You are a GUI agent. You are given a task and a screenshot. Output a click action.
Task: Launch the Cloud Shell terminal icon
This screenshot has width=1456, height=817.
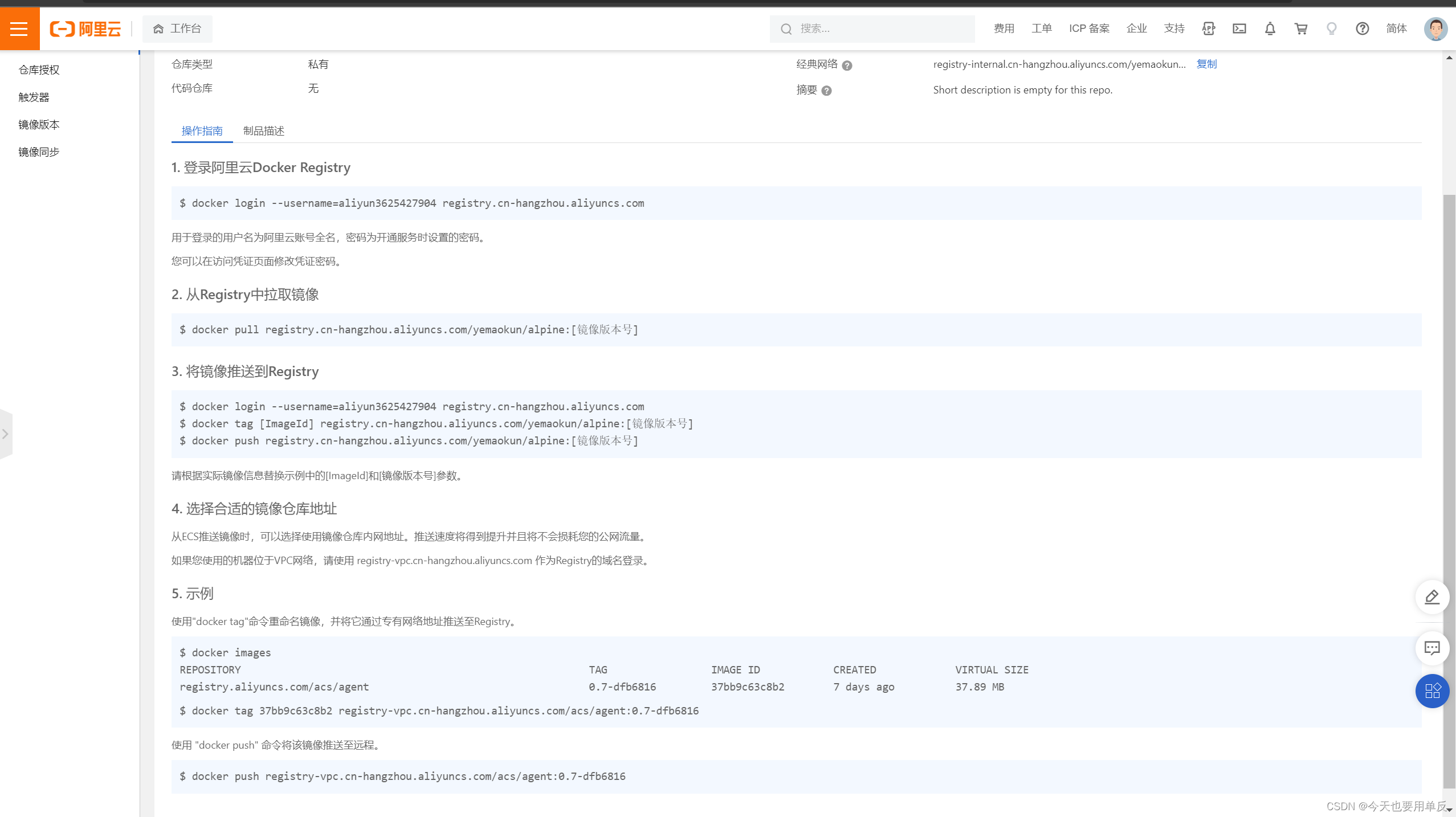[1239, 28]
